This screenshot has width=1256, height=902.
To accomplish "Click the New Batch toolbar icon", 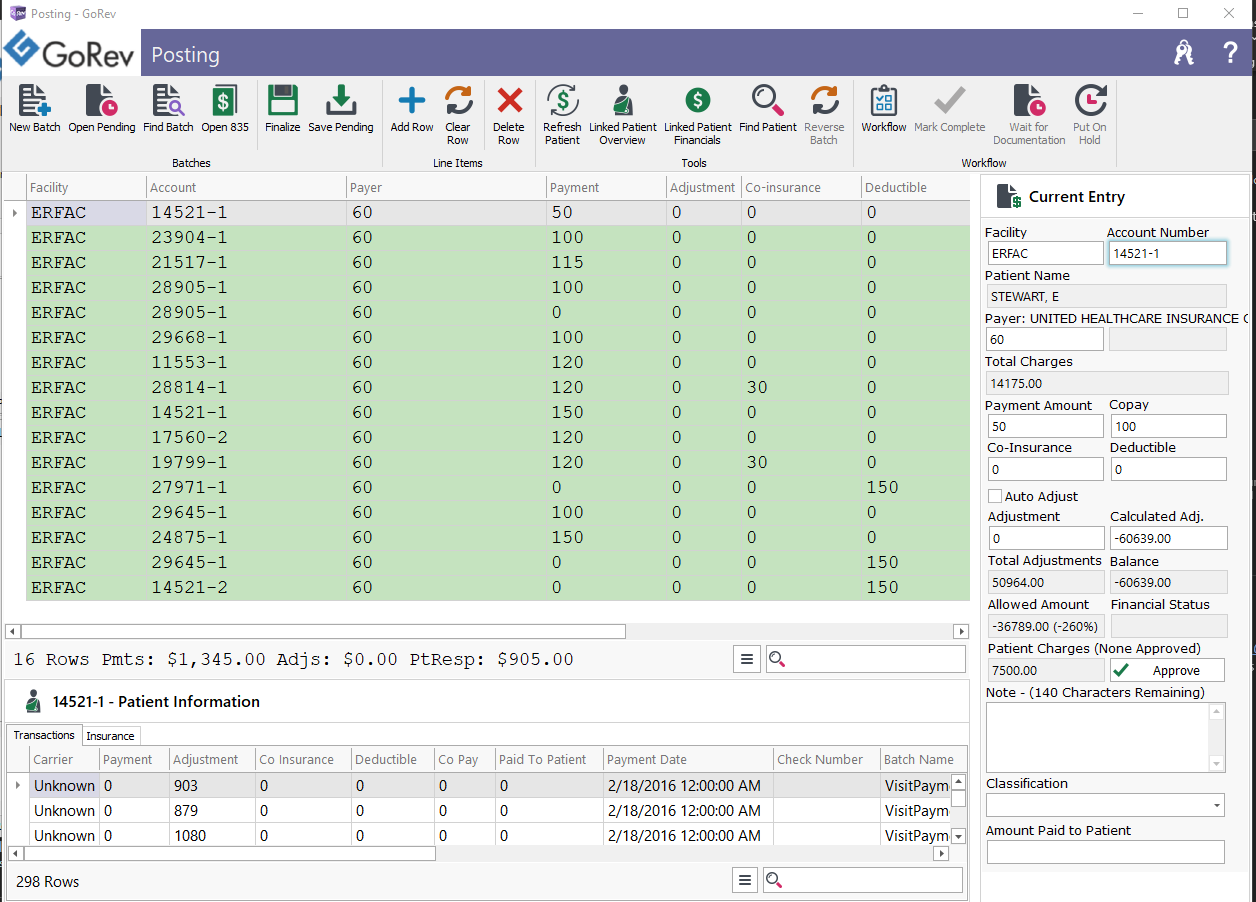I will 34,101.
